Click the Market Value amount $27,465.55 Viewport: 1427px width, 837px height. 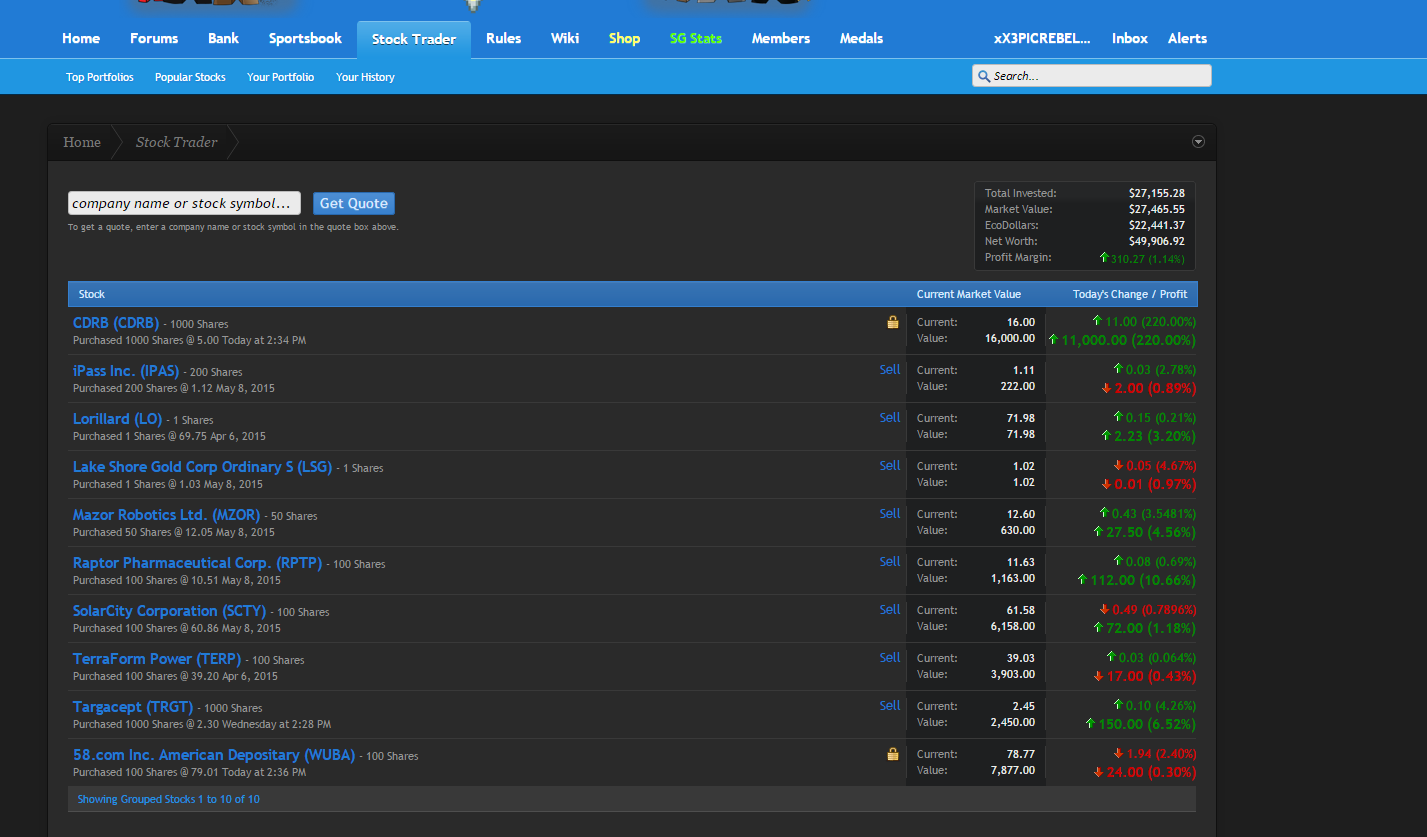[1157, 209]
